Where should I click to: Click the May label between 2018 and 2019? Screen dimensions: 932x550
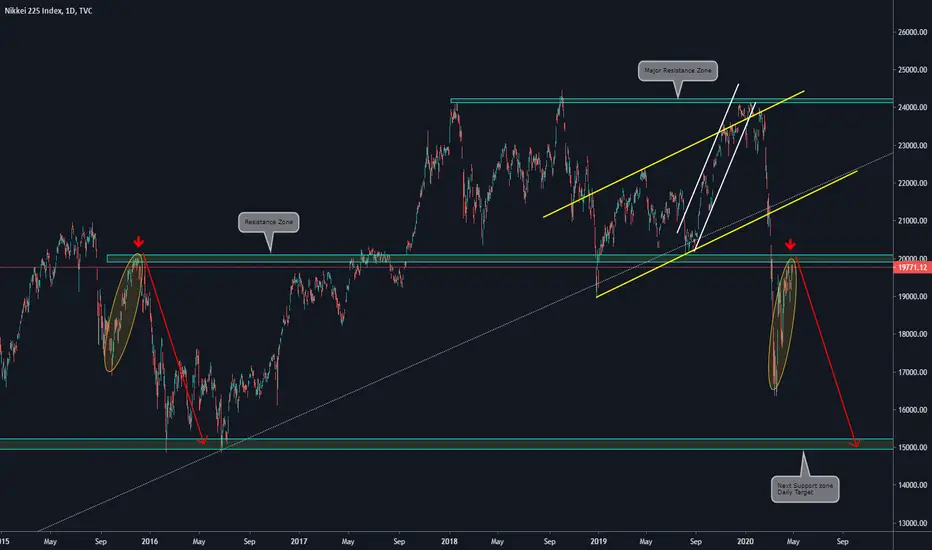[497, 542]
